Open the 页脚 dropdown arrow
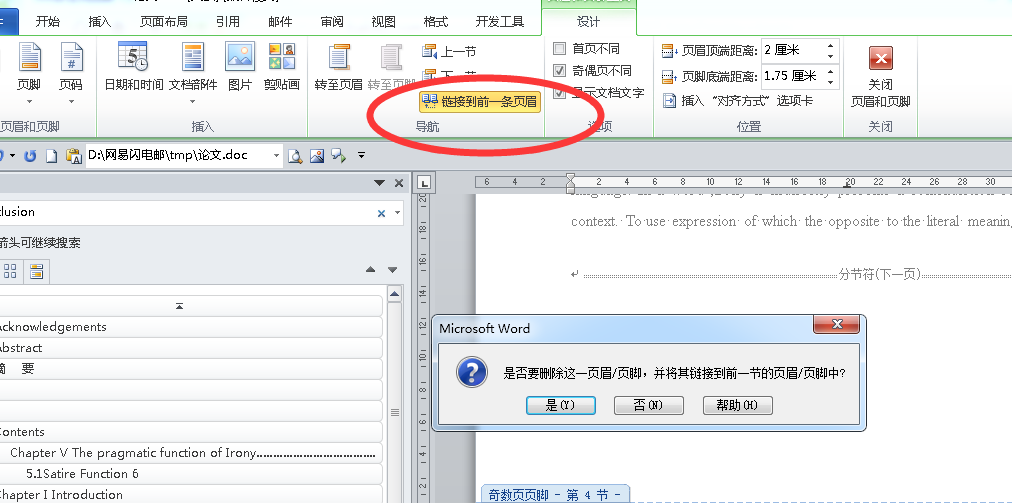This screenshot has width=1012, height=503. (x=29, y=101)
